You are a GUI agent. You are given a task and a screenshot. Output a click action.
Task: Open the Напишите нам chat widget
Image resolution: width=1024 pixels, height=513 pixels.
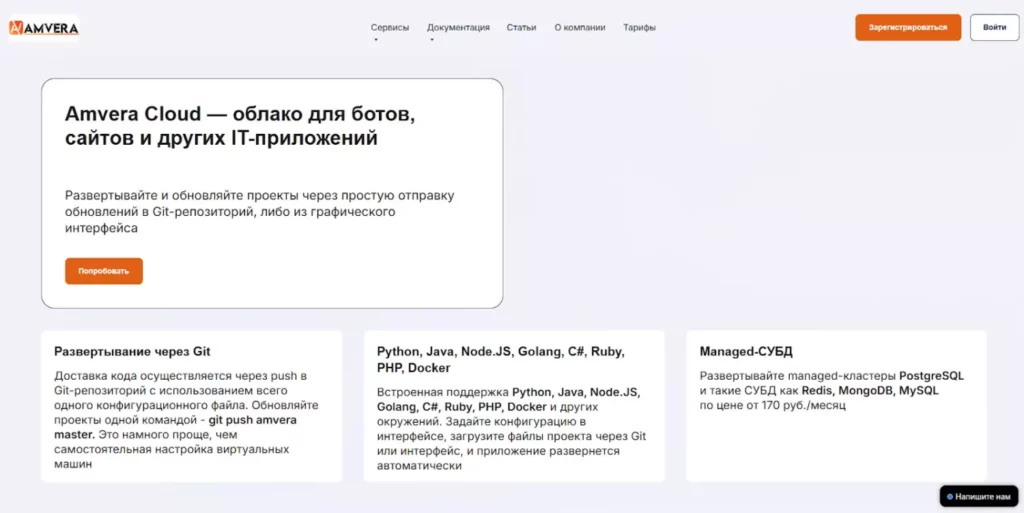pos(980,496)
